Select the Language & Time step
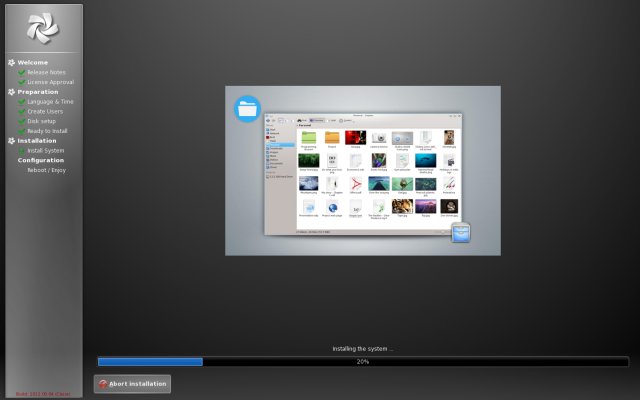The image size is (640, 400). click(x=50, y=102)
